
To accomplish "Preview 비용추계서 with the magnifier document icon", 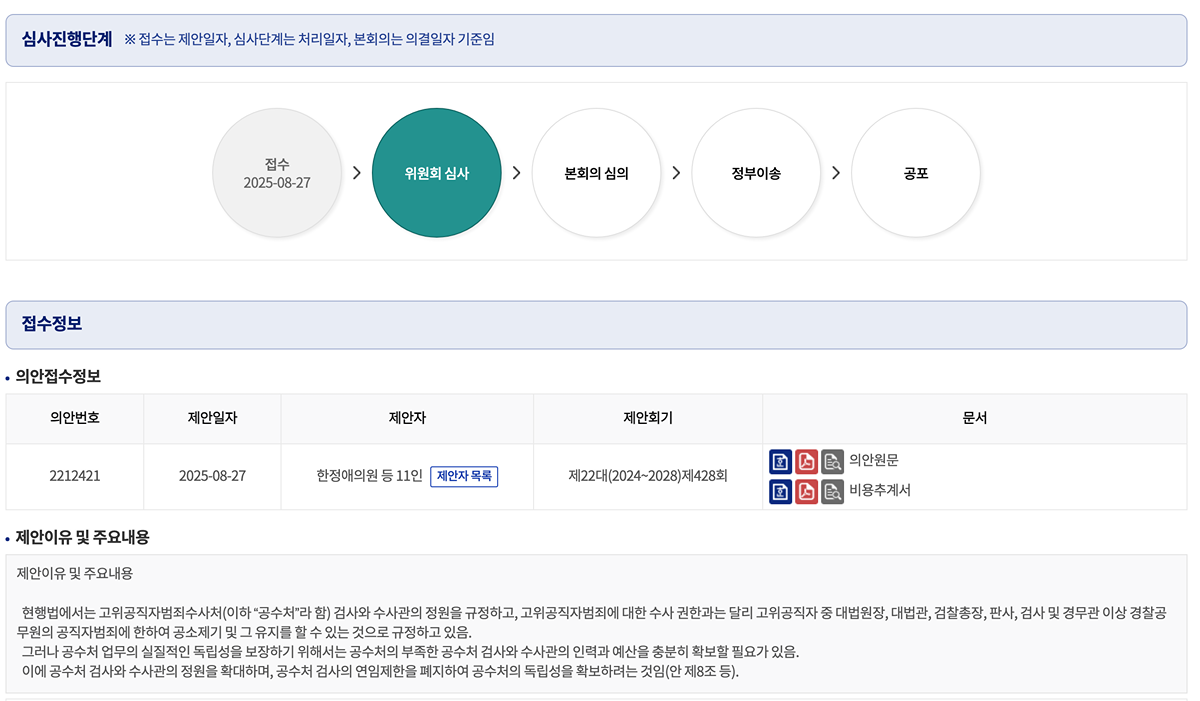I will pyautogui.click(x=832, y=491).
